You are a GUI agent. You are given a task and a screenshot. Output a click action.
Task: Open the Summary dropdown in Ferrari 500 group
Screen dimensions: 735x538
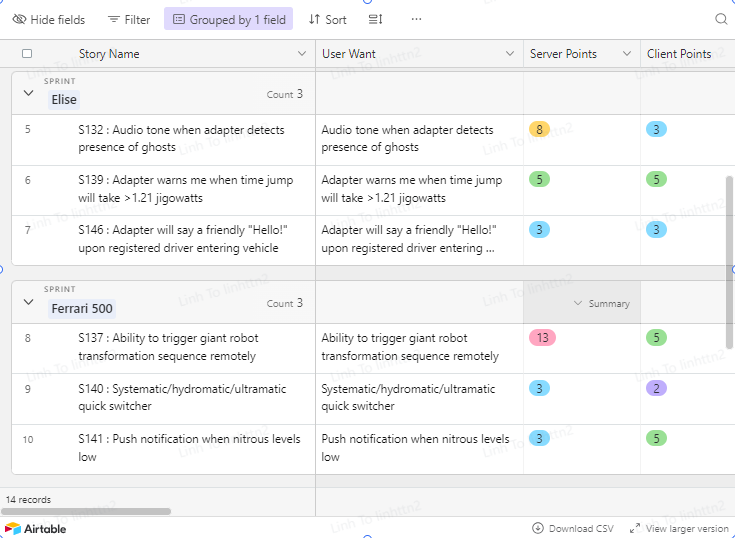[602, 304]
